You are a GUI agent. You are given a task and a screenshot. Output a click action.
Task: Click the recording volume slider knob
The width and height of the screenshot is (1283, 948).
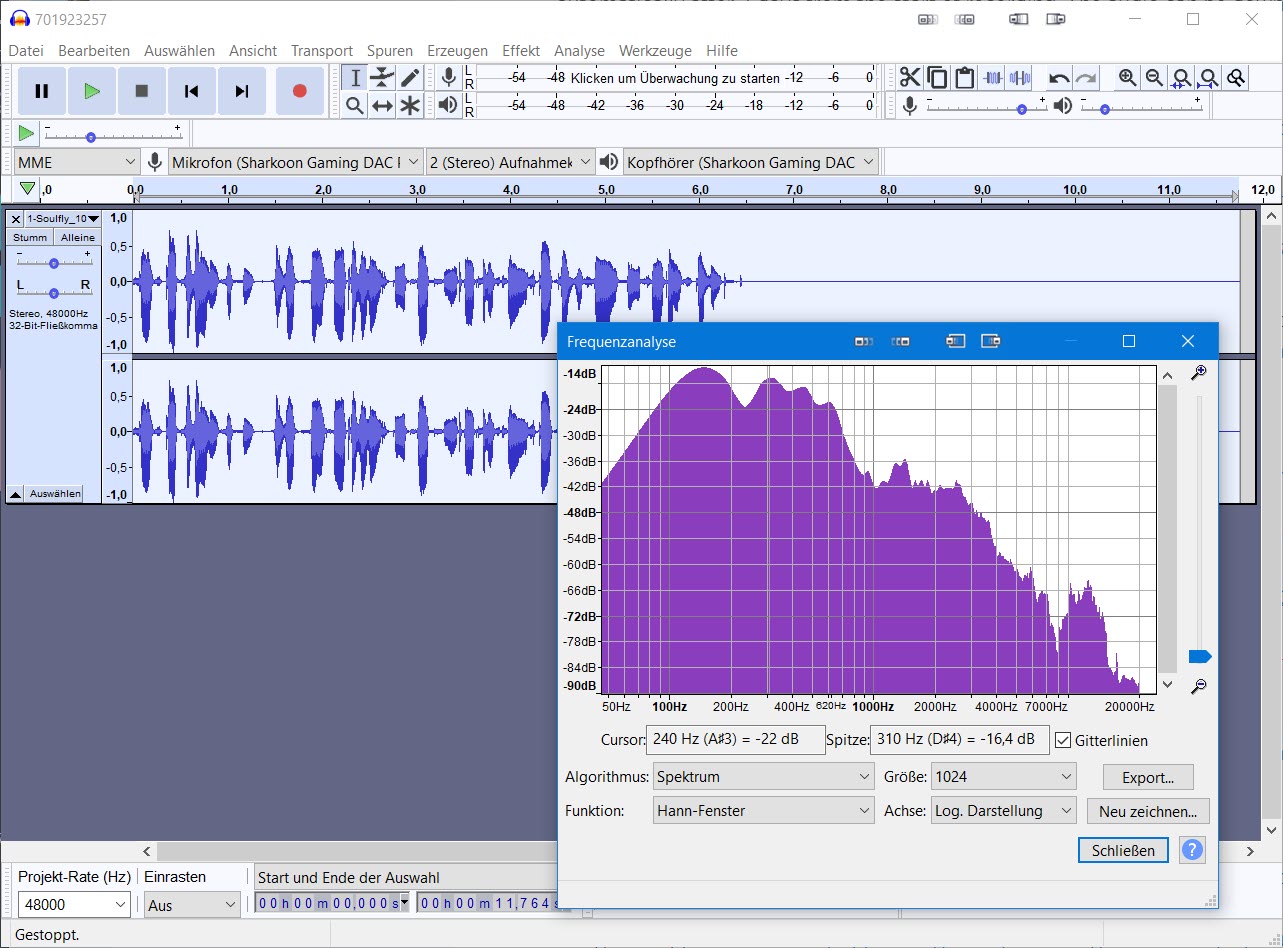pyautogui.click(x=1021, y=109)
